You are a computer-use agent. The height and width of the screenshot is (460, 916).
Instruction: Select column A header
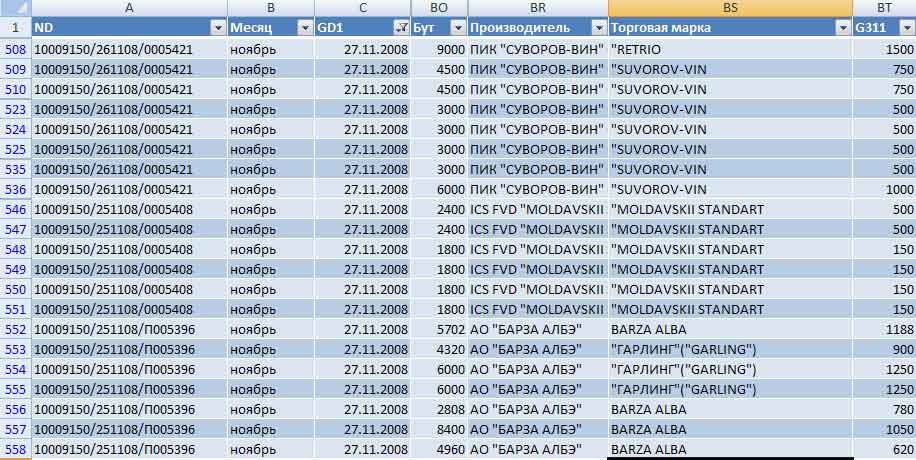click(129, 8)
